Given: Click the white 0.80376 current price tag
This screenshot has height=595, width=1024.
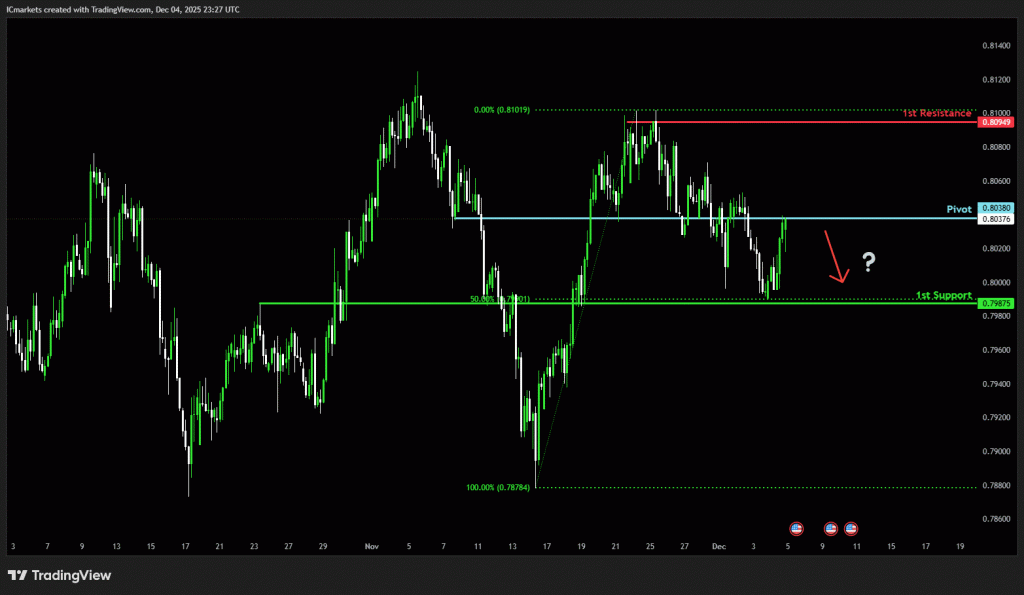Looking at the screenshot, I should (x=996, y=218).
